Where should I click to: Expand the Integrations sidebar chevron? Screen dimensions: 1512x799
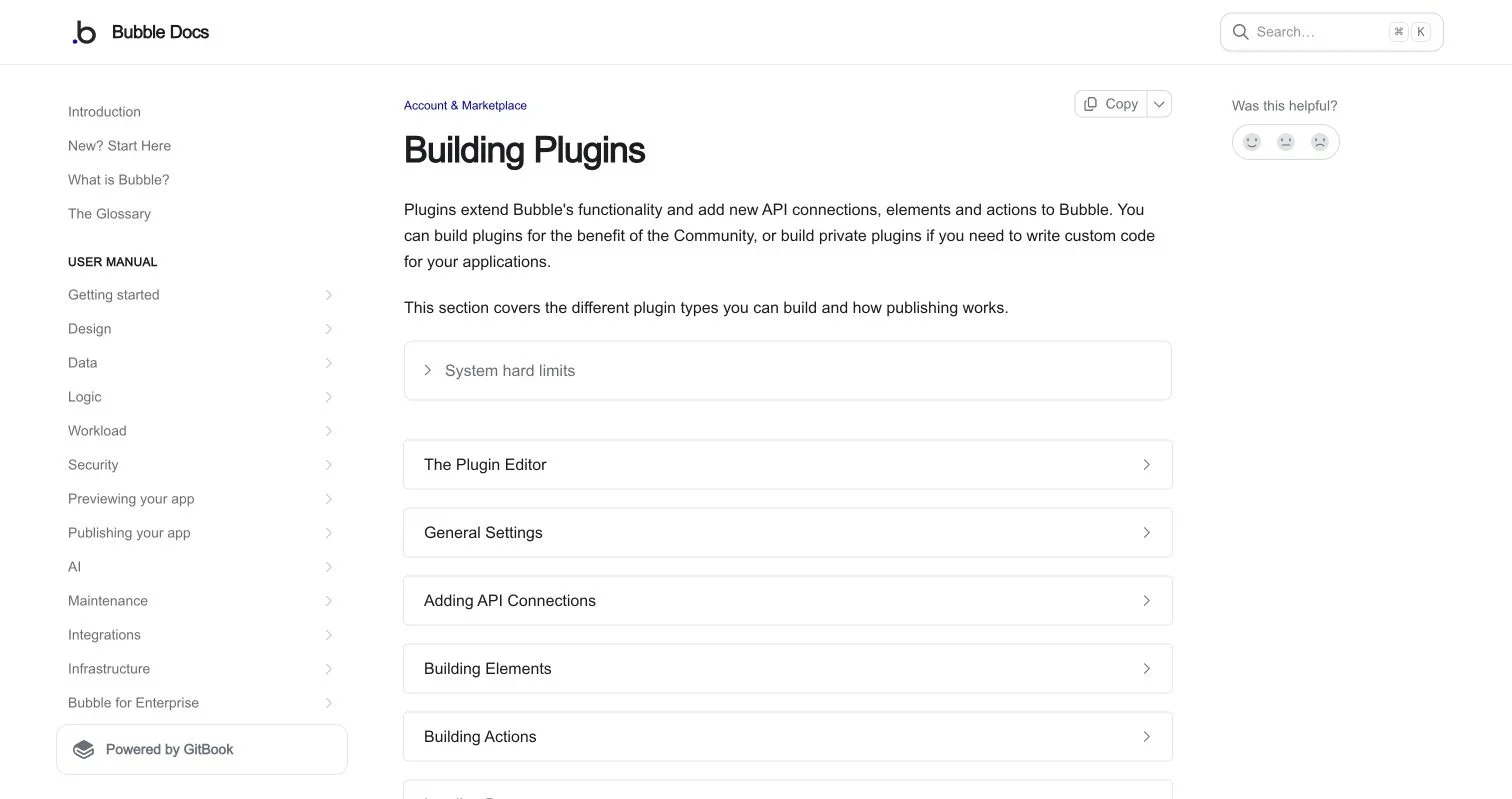coord(329,635)
